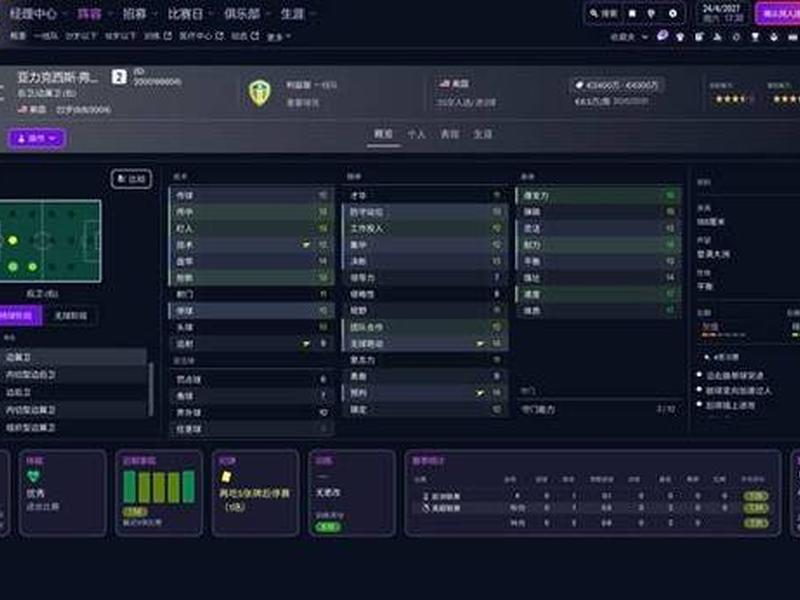
Task: Open the purple 操作 actions dropdown
Action: (37, 138)
